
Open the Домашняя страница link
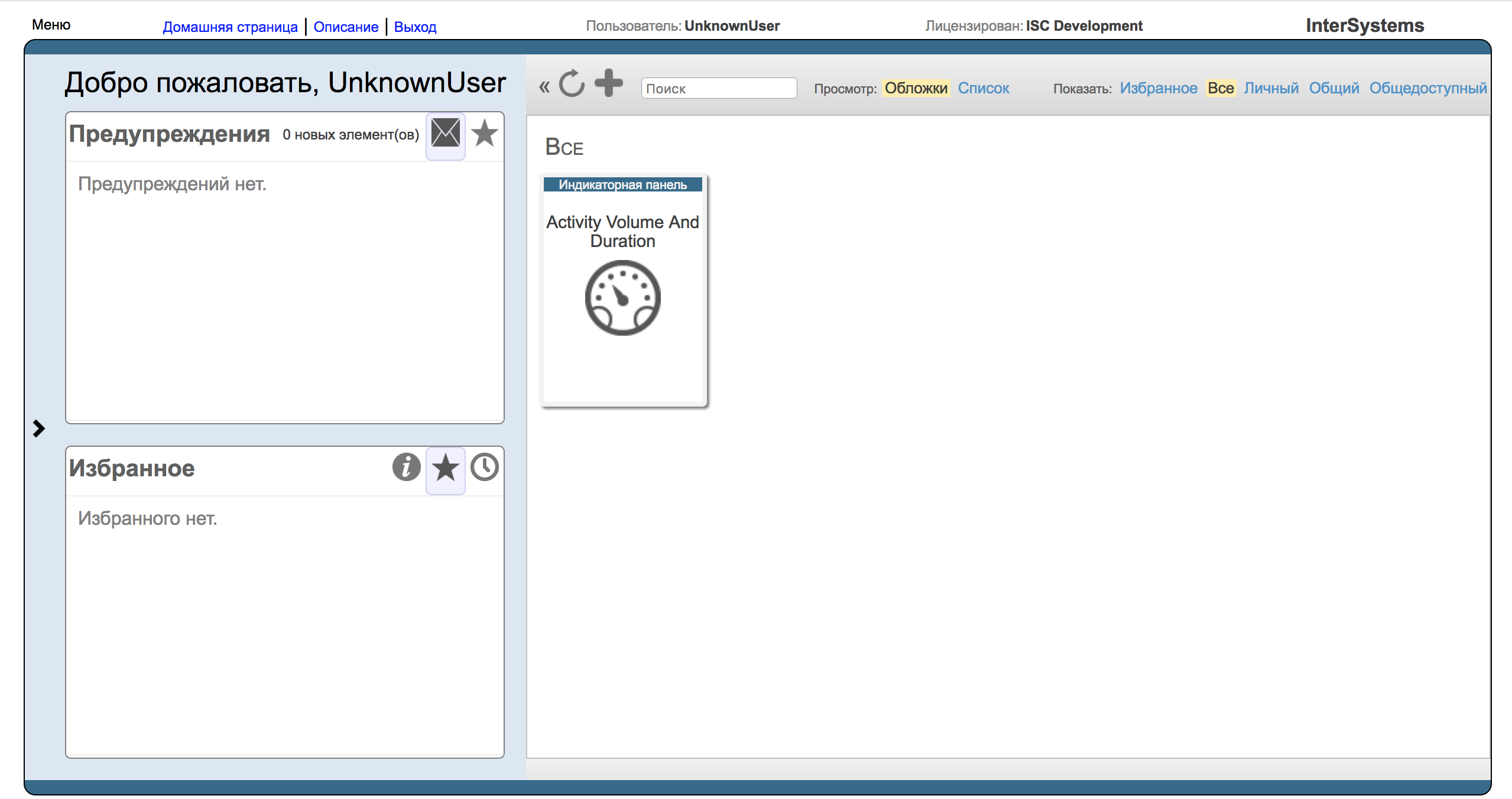click(x=230, y=27)
